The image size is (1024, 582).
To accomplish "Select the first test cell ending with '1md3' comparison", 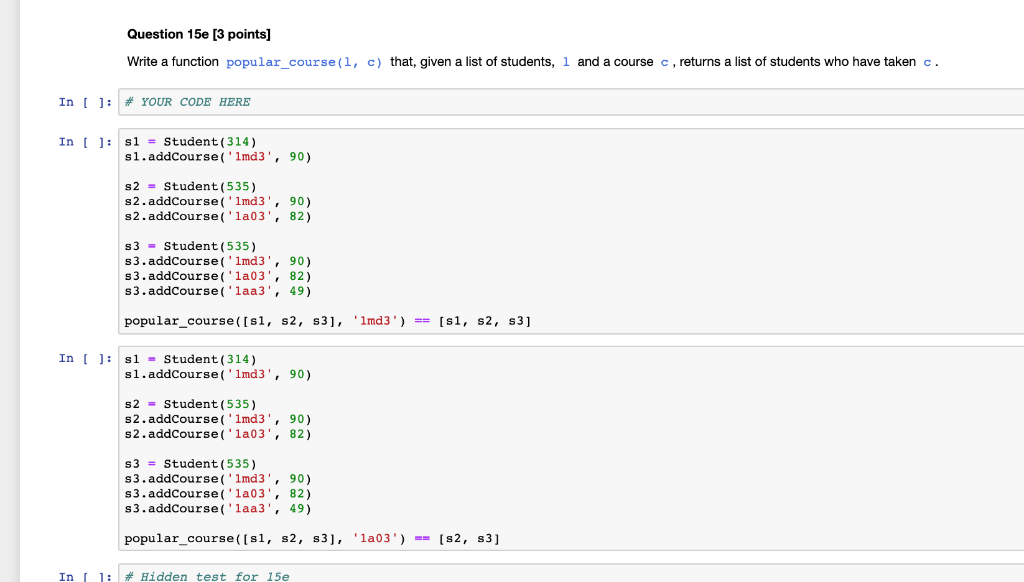I will point(571,231).
